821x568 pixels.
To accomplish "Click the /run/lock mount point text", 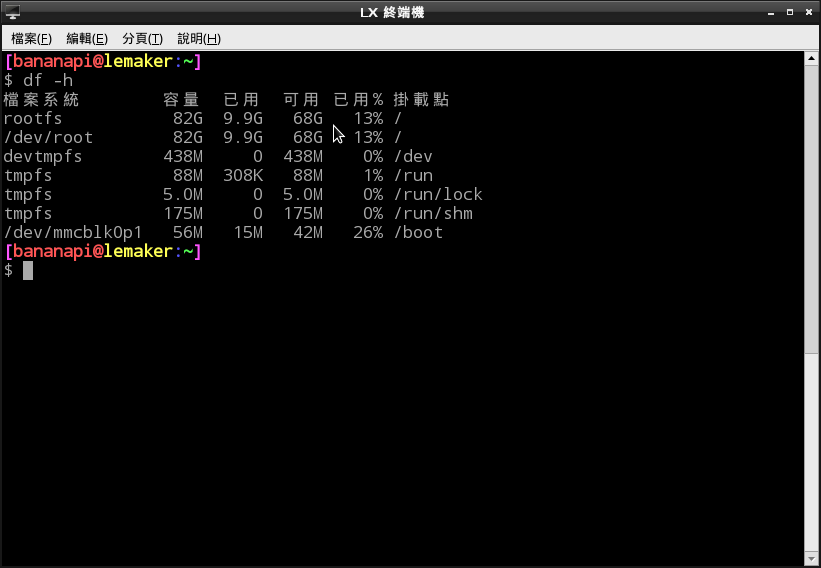I will pyautogui.click(x=438, y=194).
